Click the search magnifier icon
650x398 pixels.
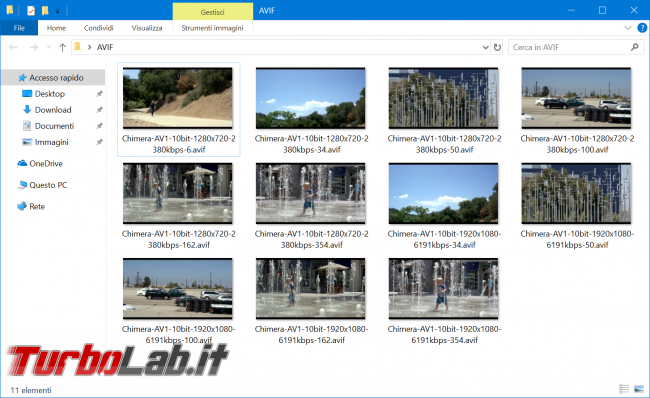point(635,47)
